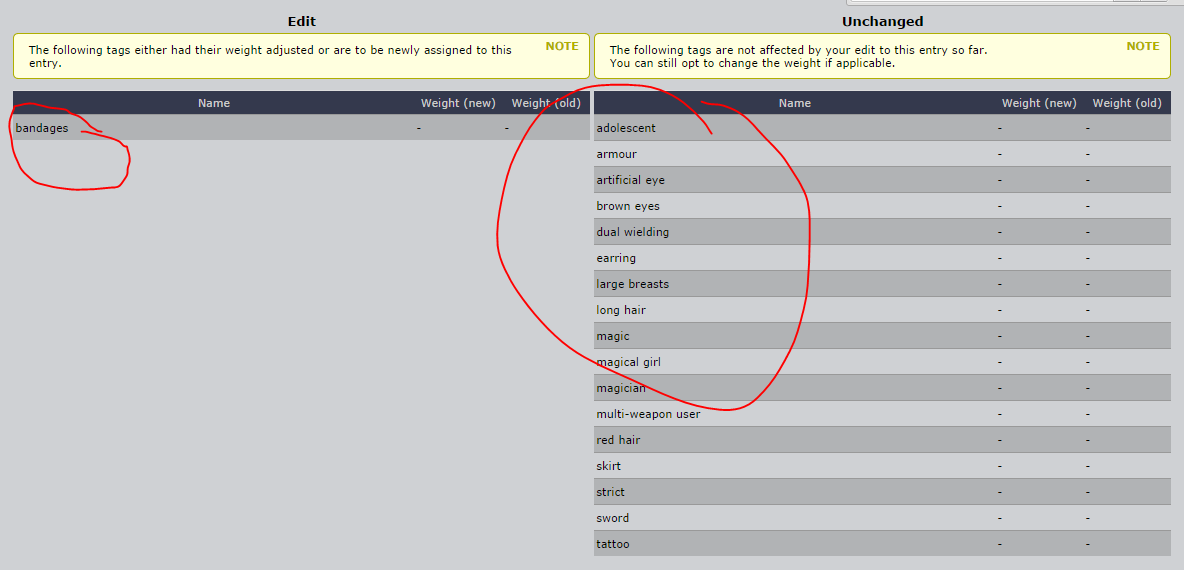Select the adolescent tag row

coord(626,128)
